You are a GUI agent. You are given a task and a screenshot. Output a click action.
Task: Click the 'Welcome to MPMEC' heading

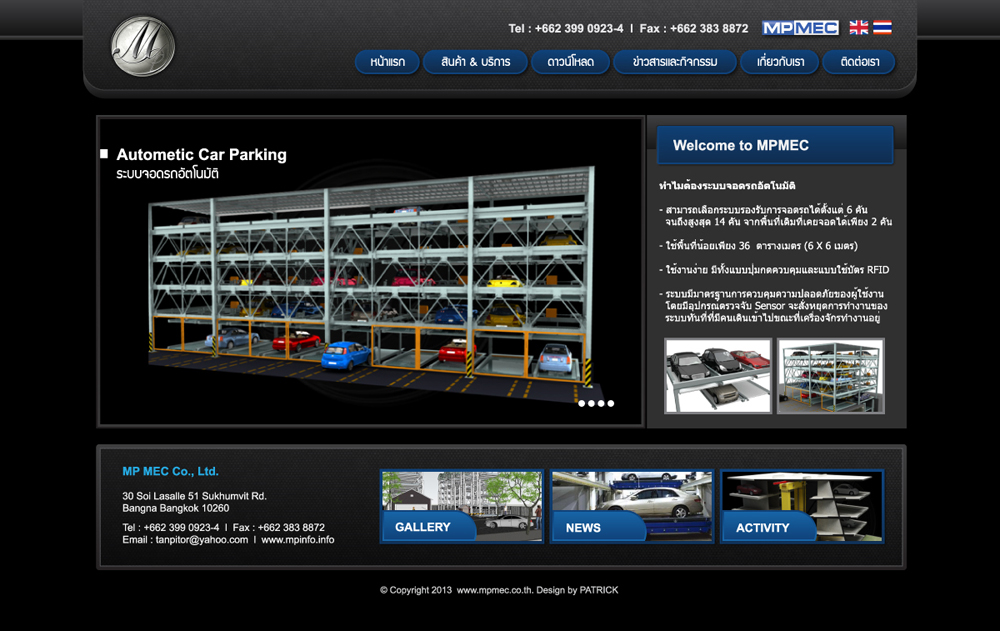click(x=740, y=145)
